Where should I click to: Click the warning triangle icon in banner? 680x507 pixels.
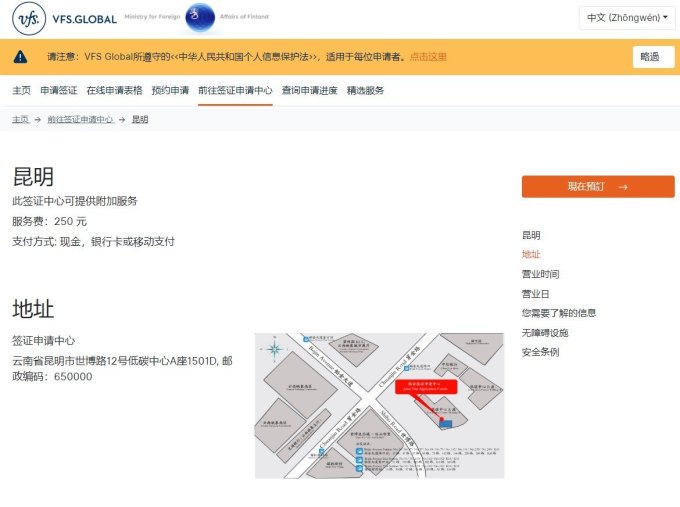click(x=20, y=57)
